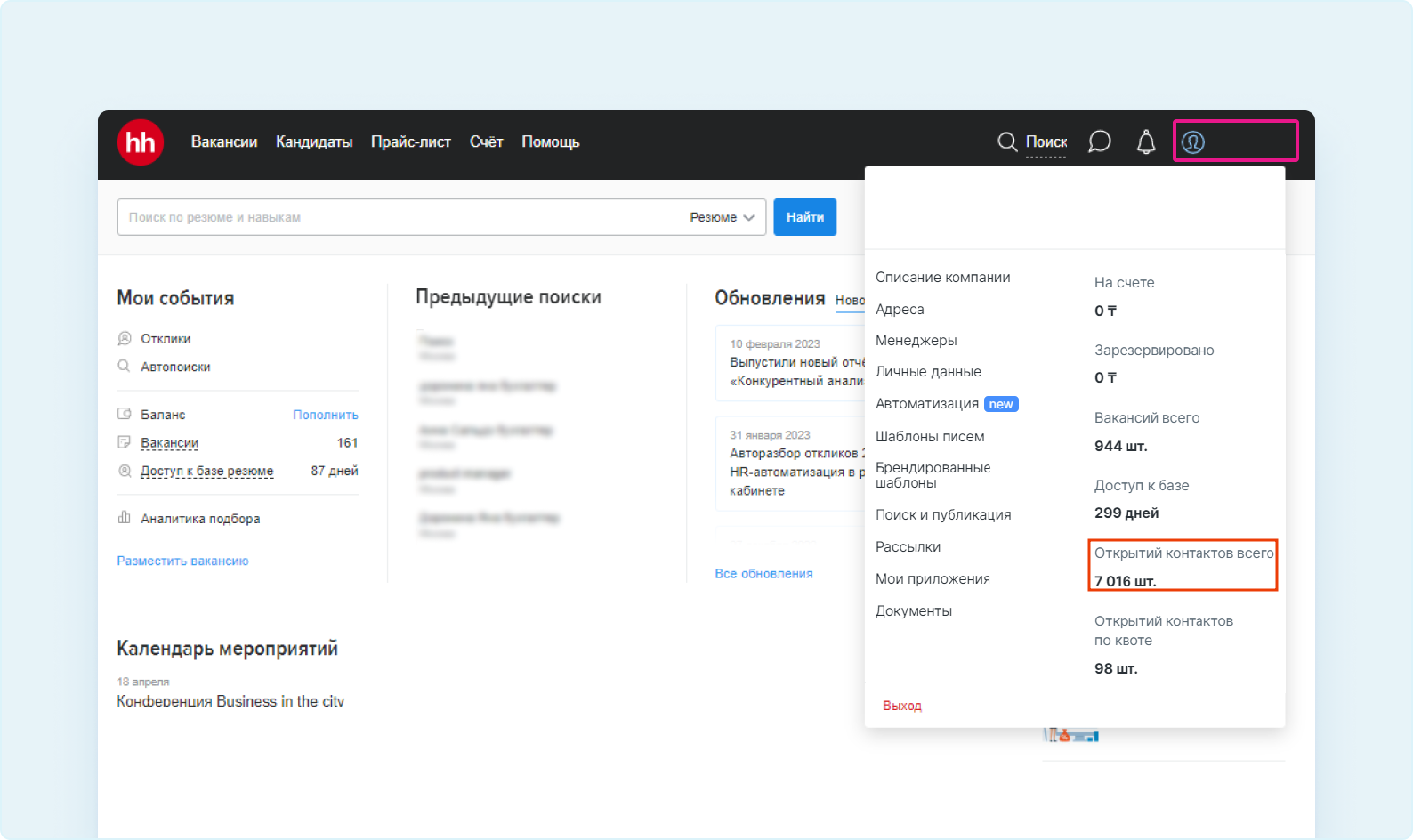Open the Резюме dropdown in search bar

tap(722, 217)
